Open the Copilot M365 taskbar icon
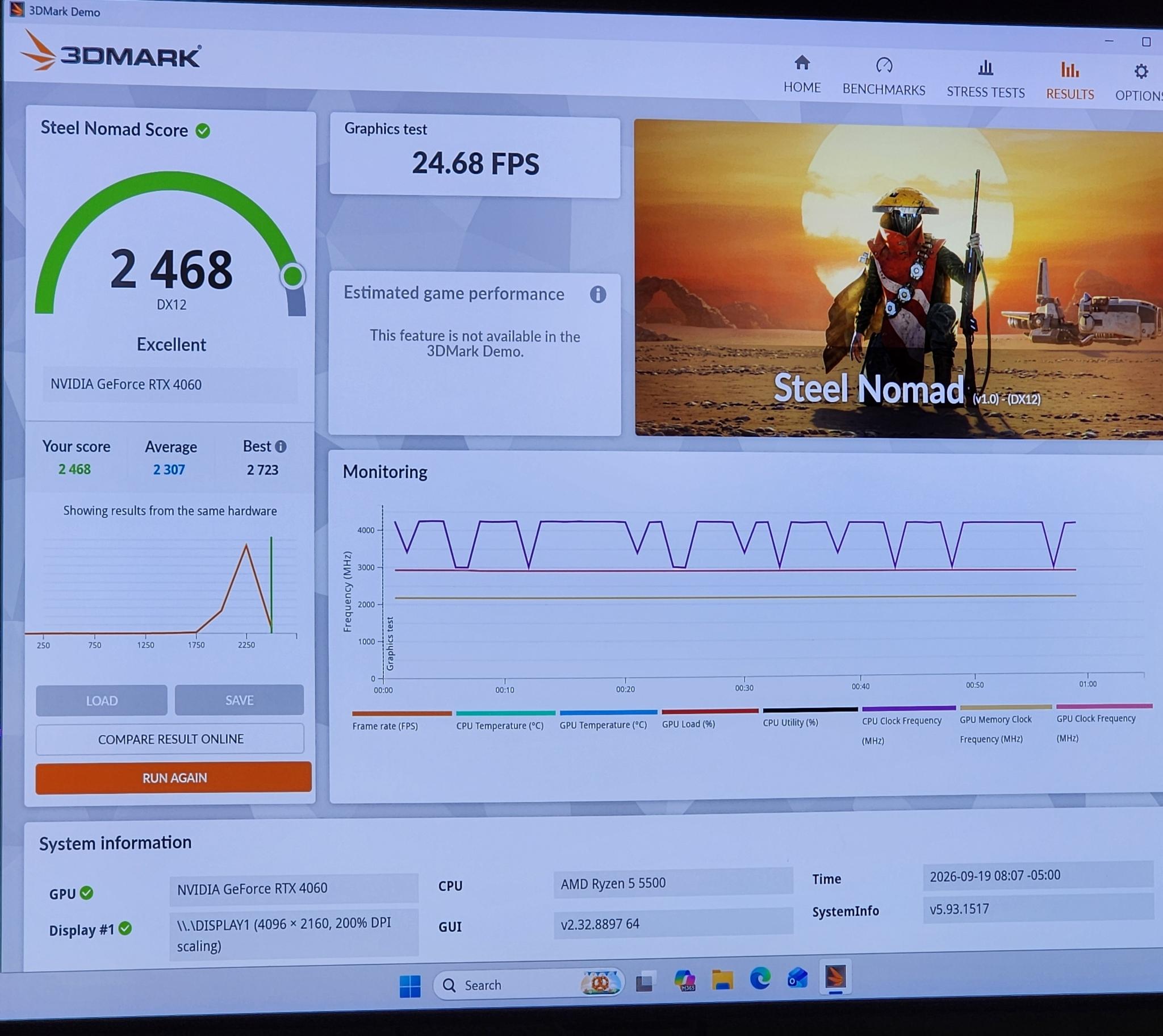Image resolution: width=1163 pixels, height=1036 pixels. 684,981
